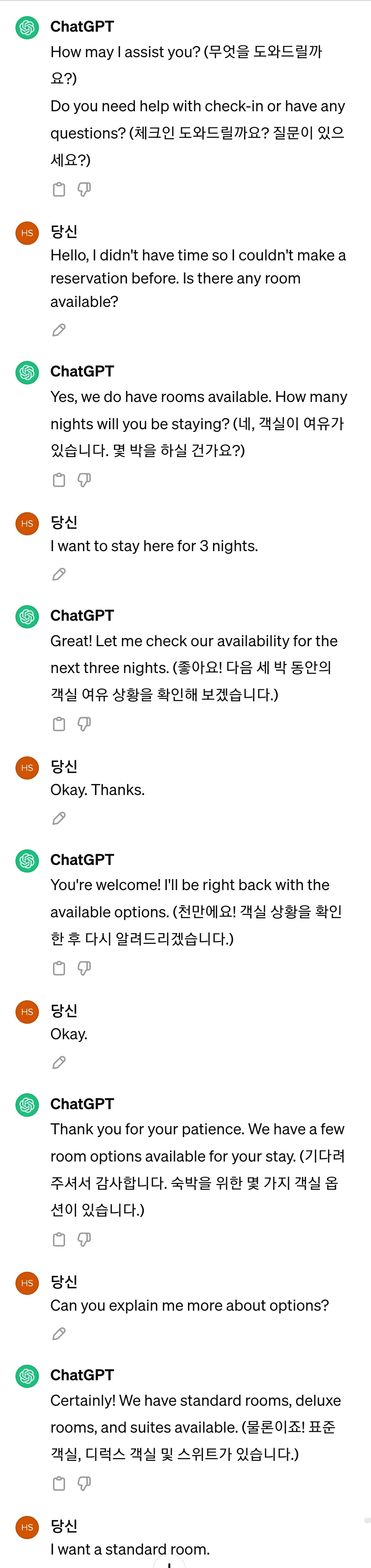Copy the 'I'll be right back' response
Viewport: 371px width, 1568px height.
pyautogui.click(x=59, y=968)
